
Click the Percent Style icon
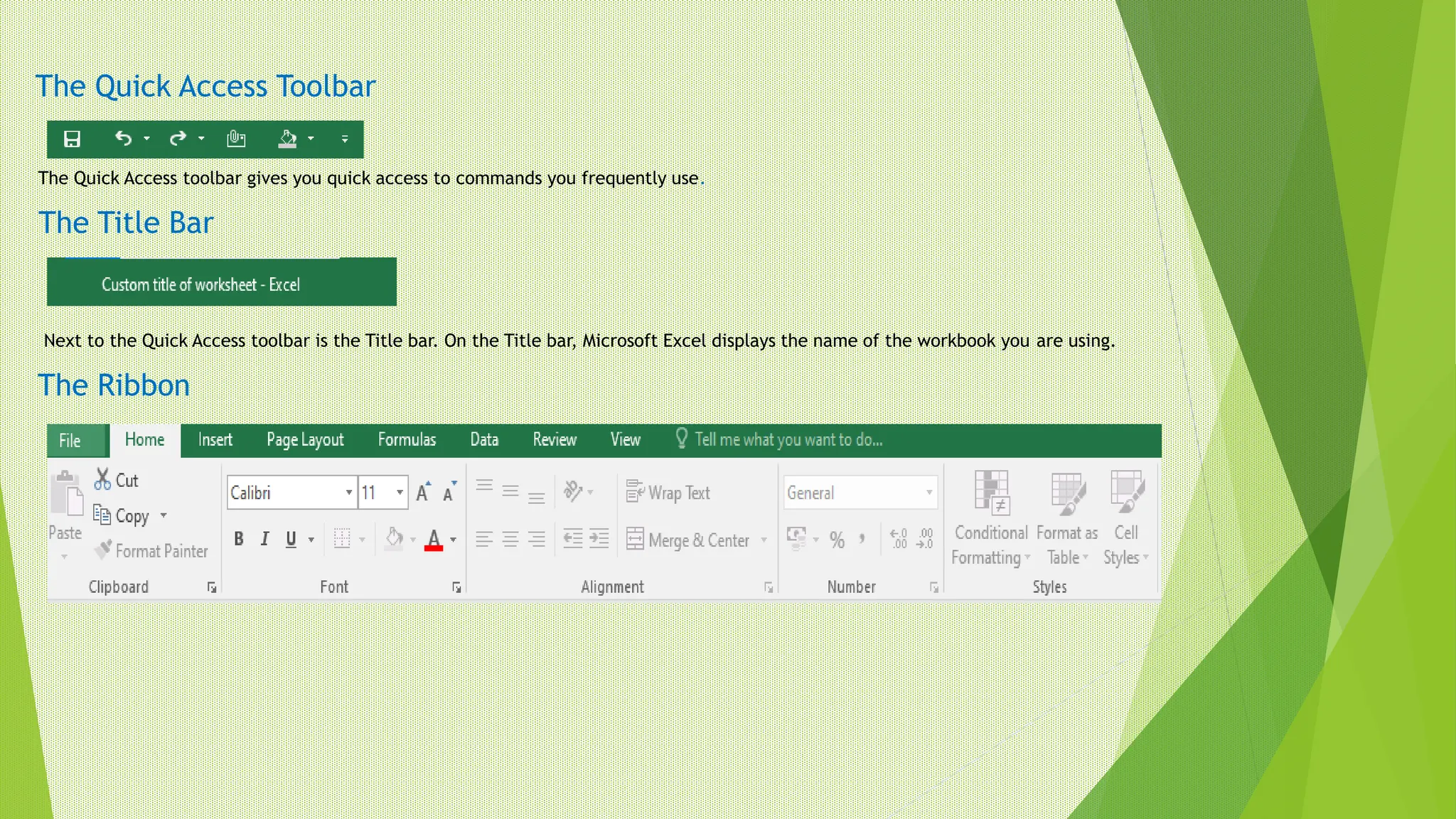837,540
